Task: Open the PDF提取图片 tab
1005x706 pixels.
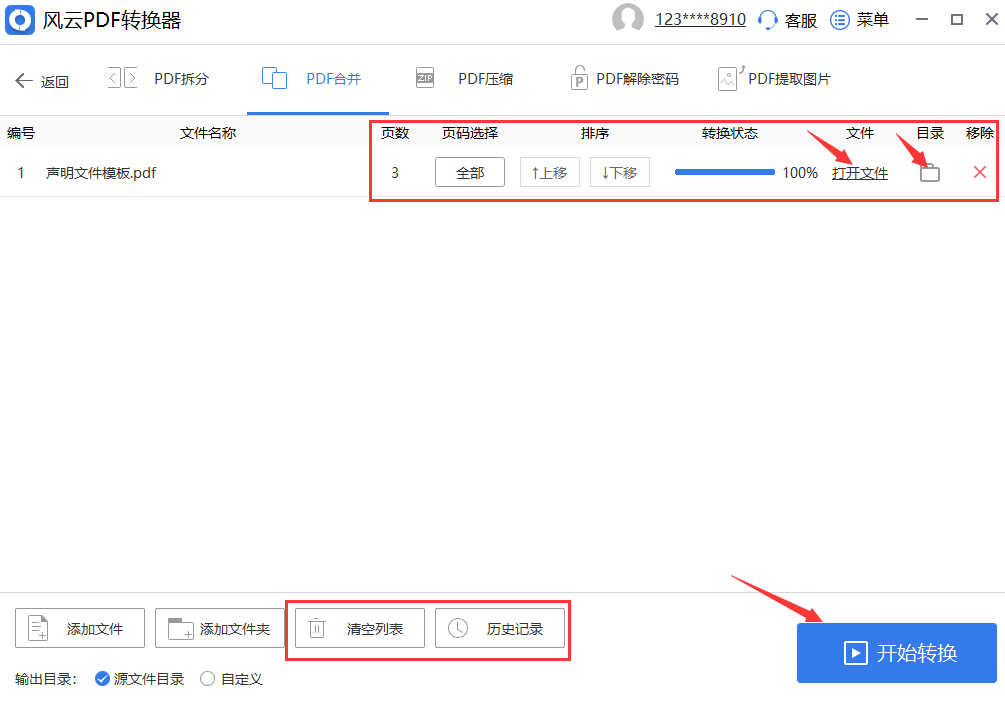Action: (x=774, y=79)
